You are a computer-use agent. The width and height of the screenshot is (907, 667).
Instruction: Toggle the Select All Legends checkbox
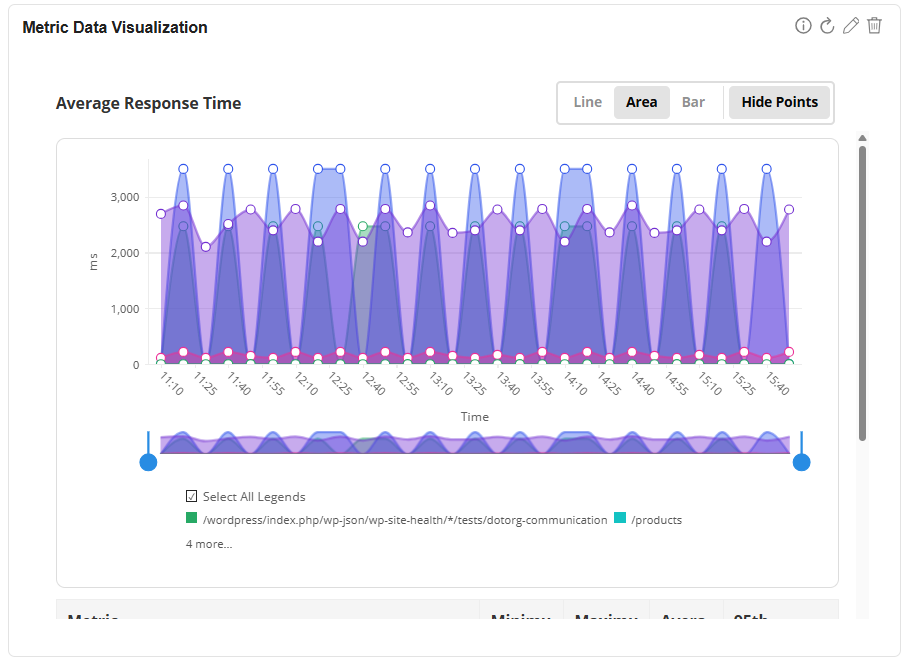pyautogui.click(x=191, y=496)
